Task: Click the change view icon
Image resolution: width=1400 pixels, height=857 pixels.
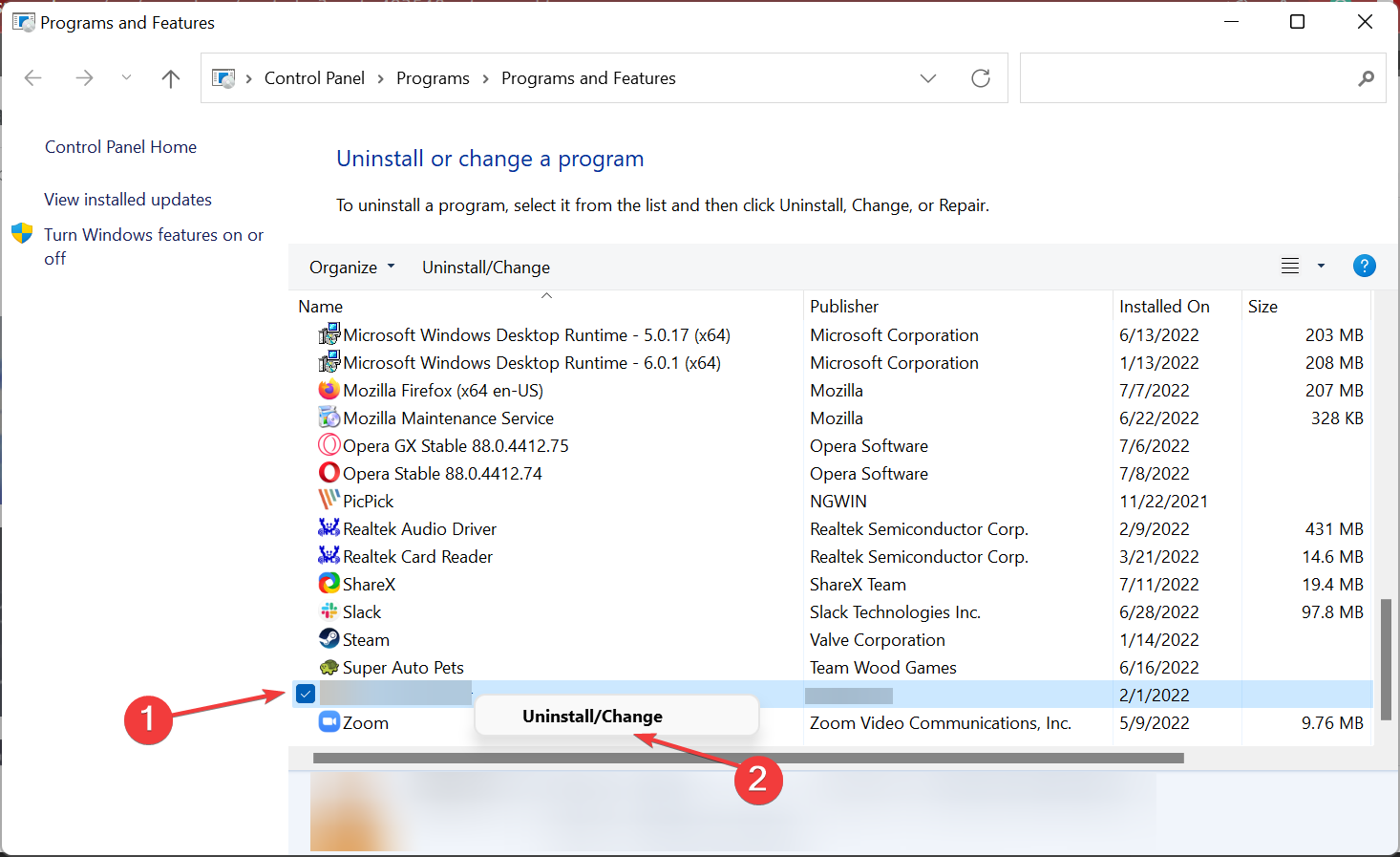Action: (1290, 267)
